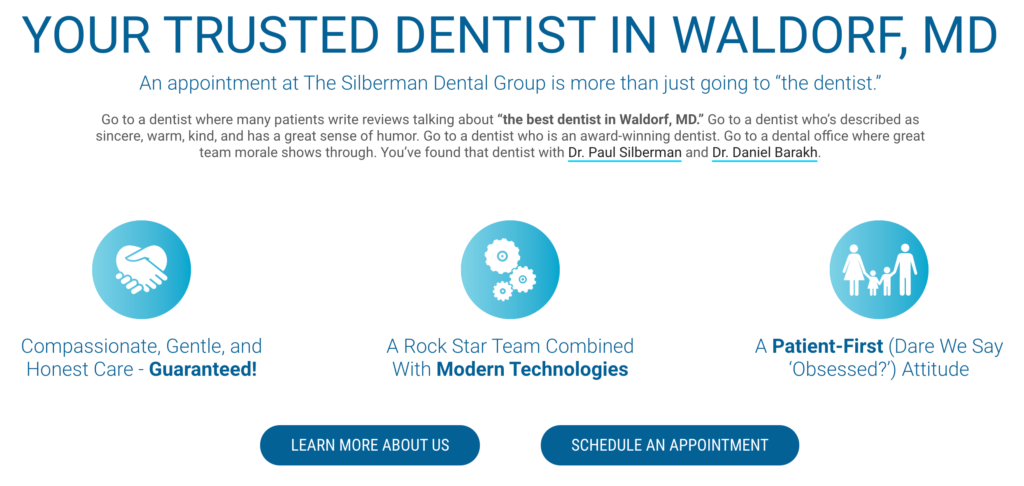Image resolution: width=1024 pixels, height=486 pixels.
Task: Click the 'A Rock Star Team Combined' caption line
Action: coord(510,346)
